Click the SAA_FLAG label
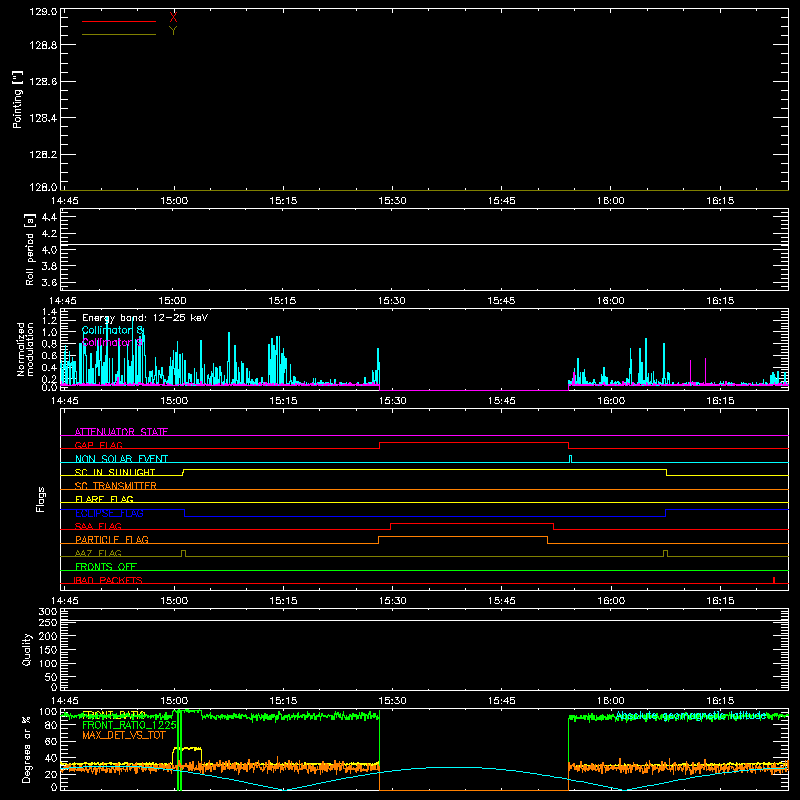This screenshot has width=800, height=800. tap(98, 526)
